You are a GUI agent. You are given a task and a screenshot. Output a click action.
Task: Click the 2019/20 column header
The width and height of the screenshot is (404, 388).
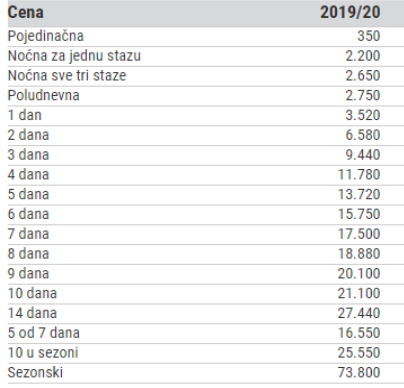click(350, 13)
